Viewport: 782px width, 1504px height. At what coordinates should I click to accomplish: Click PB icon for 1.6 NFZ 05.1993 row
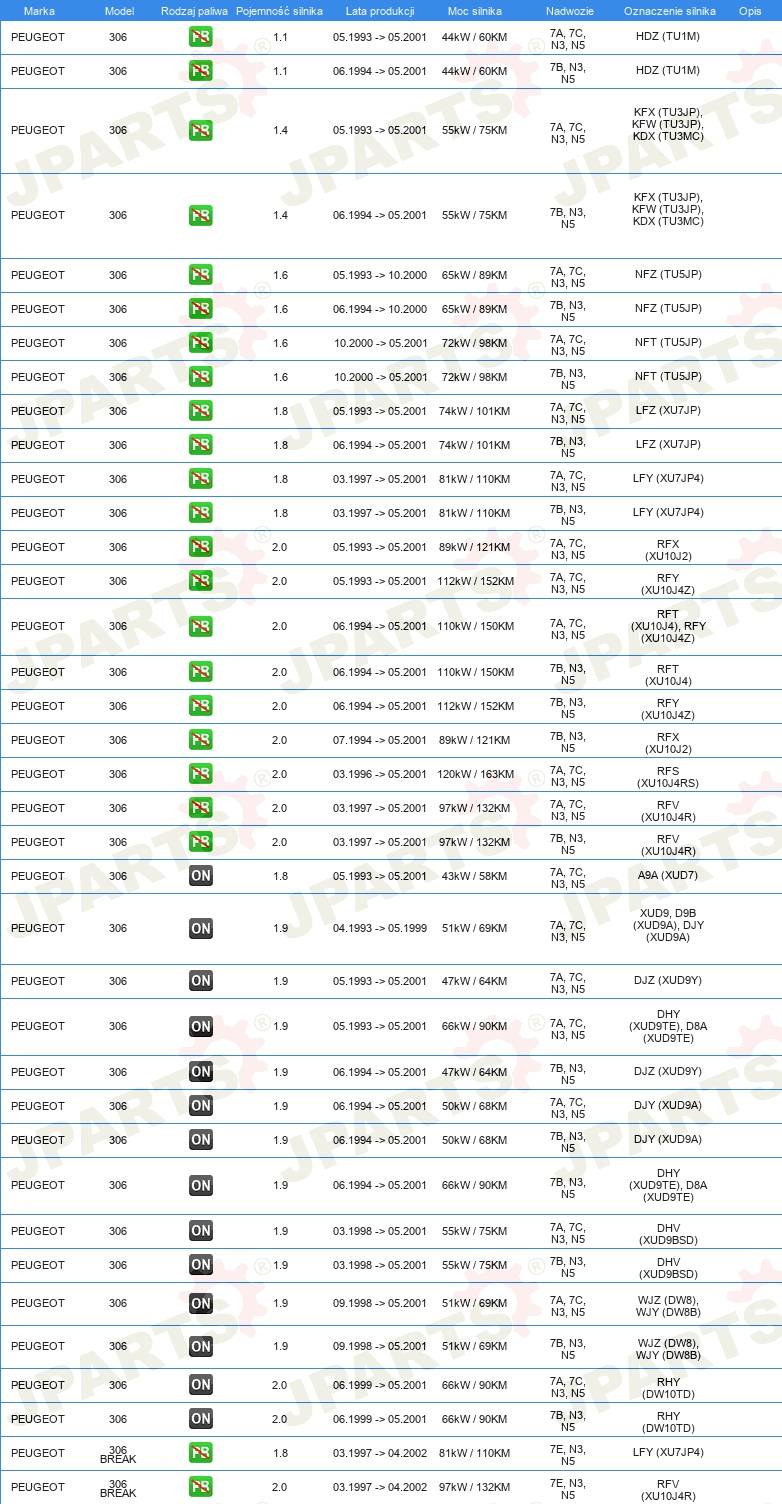click(201, 275)
